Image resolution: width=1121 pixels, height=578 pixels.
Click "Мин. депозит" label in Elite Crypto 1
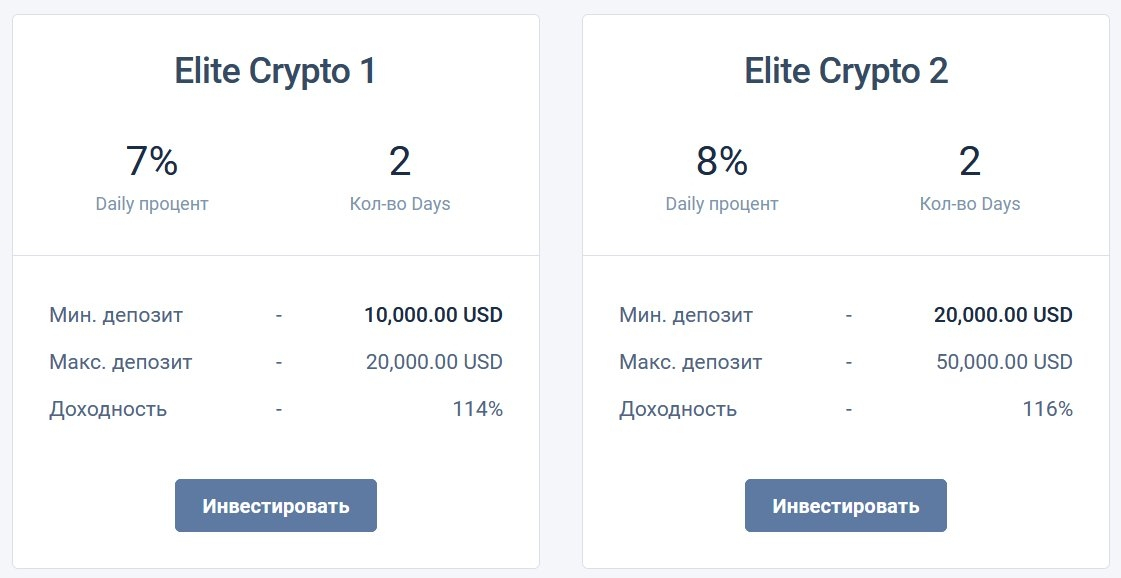click(x=116, y=316)
